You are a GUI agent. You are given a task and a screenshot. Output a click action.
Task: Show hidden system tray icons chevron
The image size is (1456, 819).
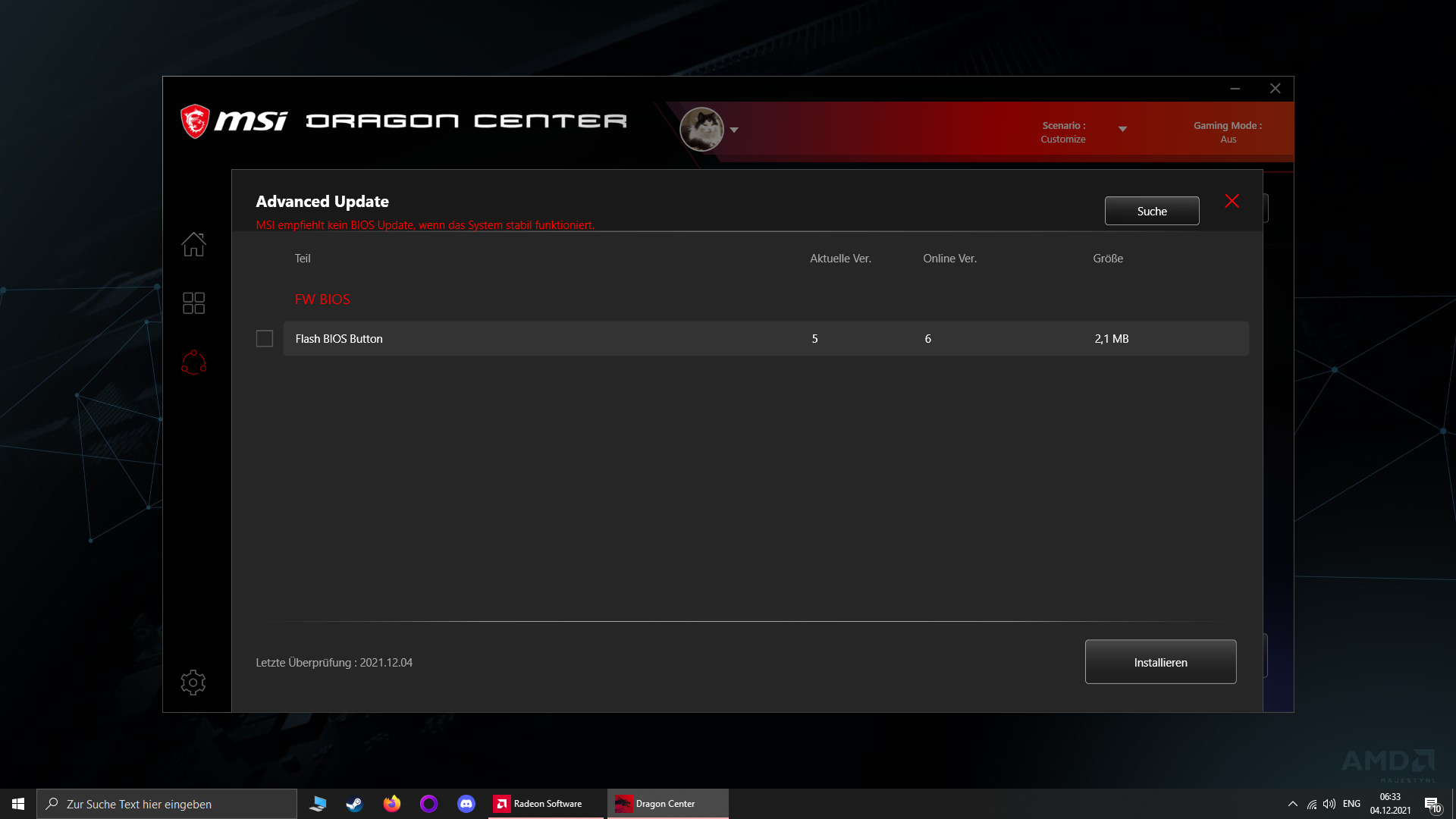tap(1292, 804)
